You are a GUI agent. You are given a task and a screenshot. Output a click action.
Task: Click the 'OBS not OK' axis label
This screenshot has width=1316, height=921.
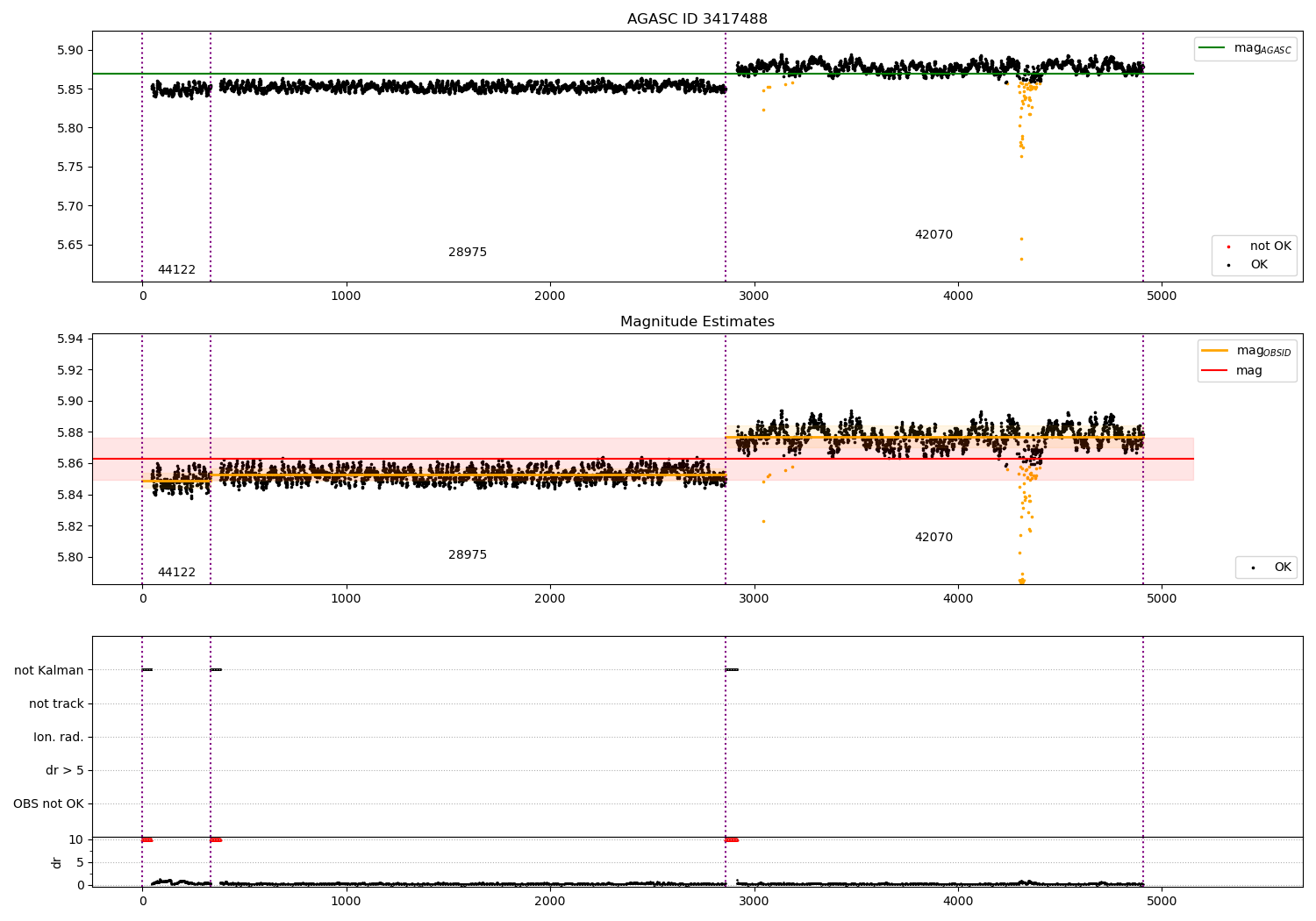pyautogui.click(x=48, y=804)
